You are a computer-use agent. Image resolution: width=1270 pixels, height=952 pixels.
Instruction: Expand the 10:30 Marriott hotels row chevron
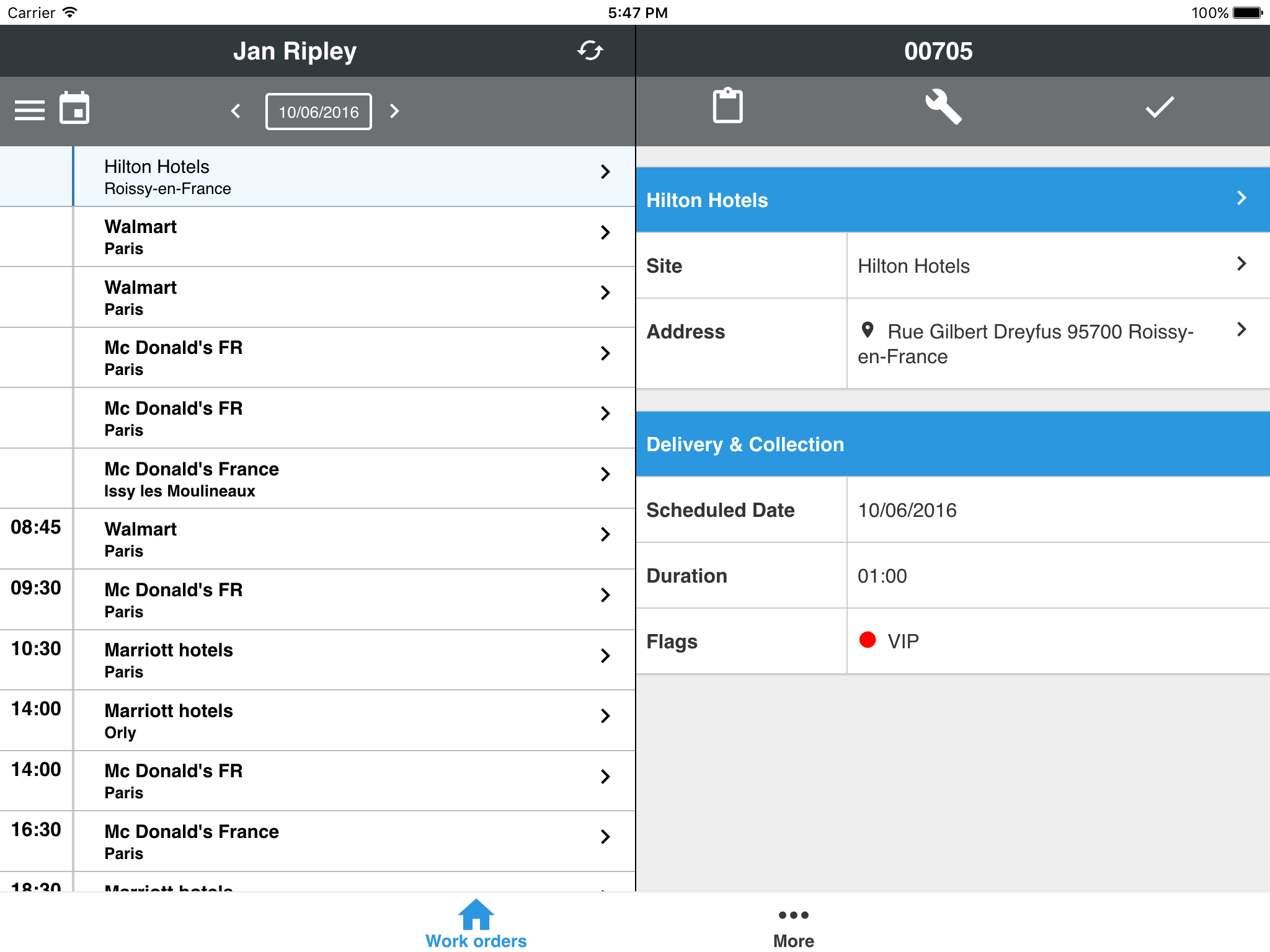pos(605,656)
